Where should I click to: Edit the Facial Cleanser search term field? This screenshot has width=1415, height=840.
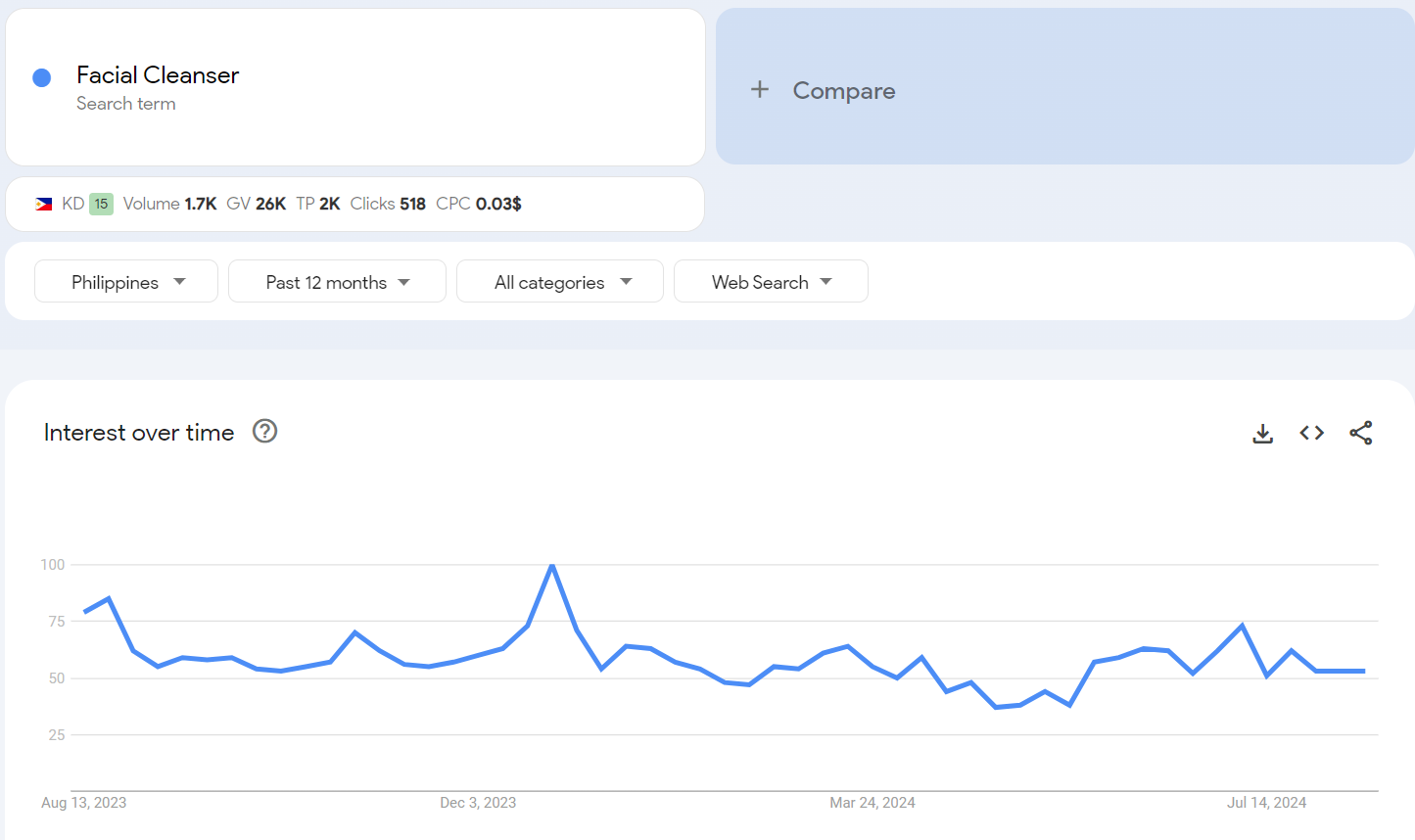pos(158,75)
